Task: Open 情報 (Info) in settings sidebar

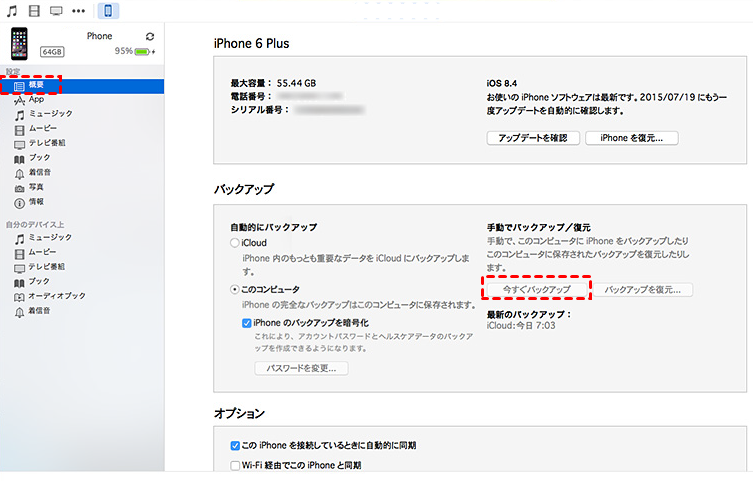Action: point(36,201)
